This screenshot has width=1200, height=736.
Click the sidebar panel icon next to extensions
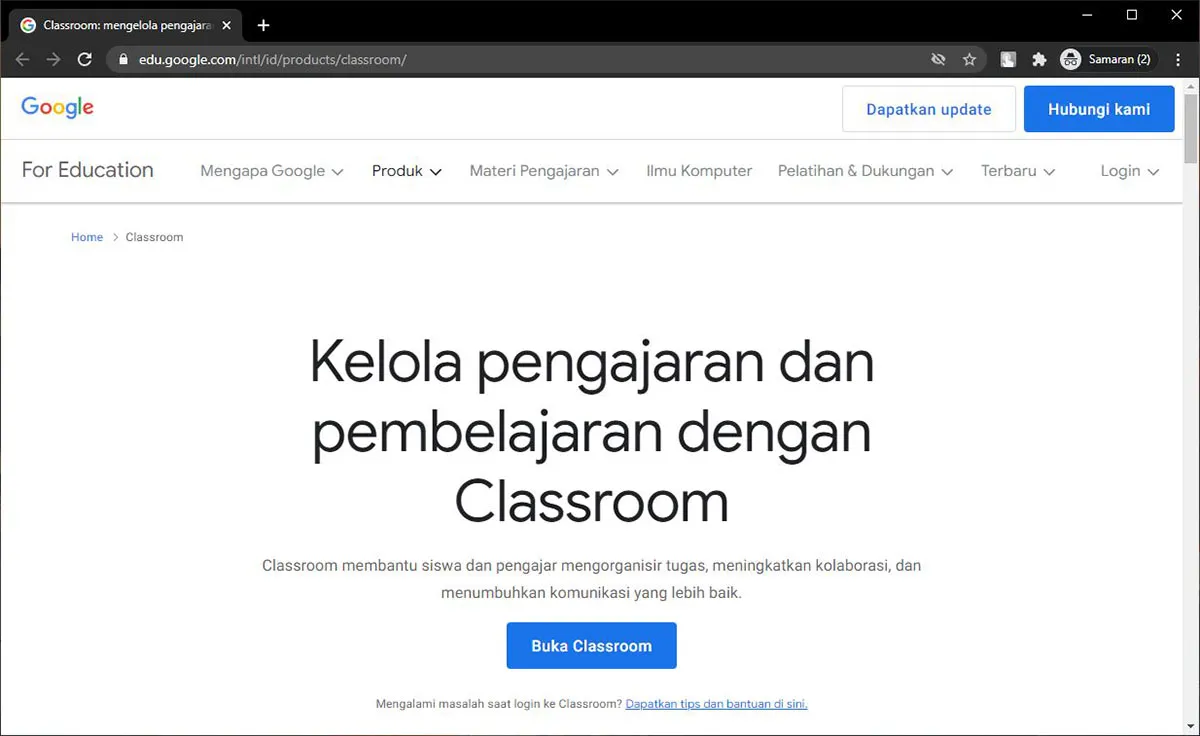click(x=1007, y=59)
